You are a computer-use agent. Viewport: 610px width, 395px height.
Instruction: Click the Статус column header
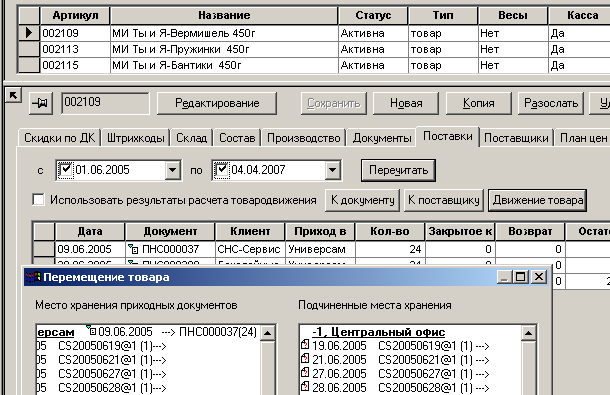pyautogui.click(x=373, y=15)
